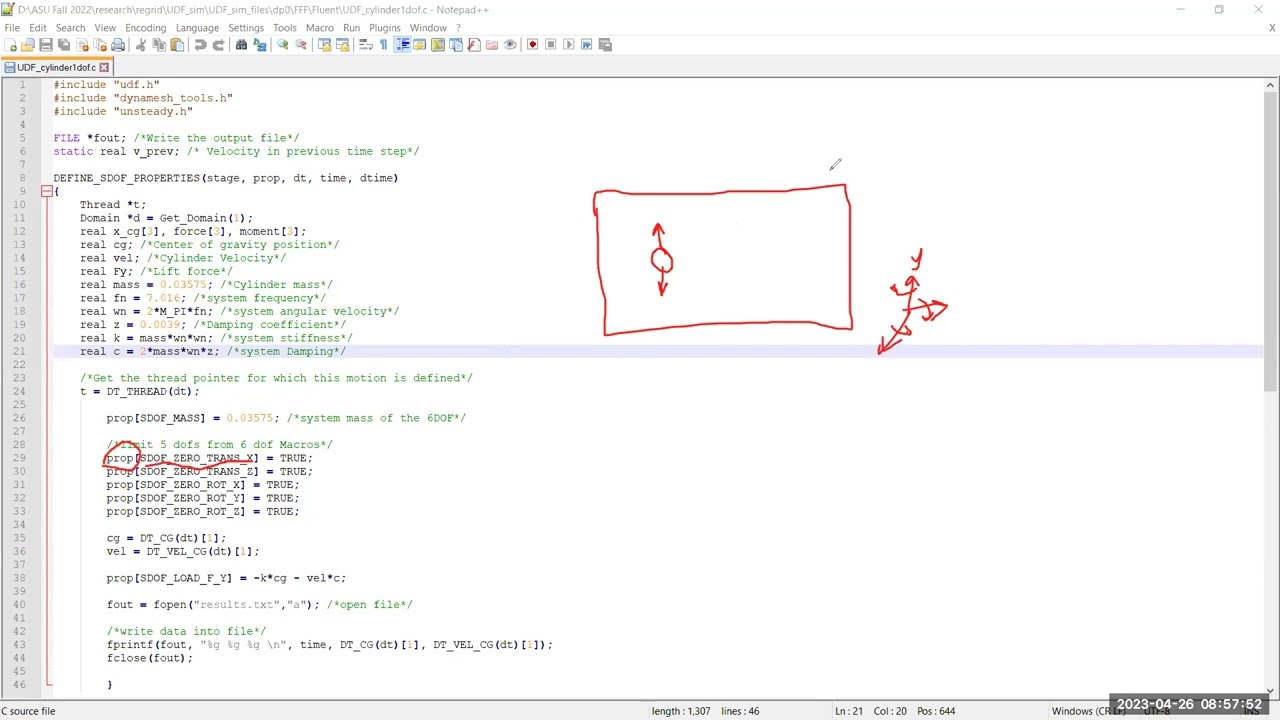Click the vertical scrollbar thumb
The height and width of the screenshot is (720, 1280).
tap(1271, 240)
